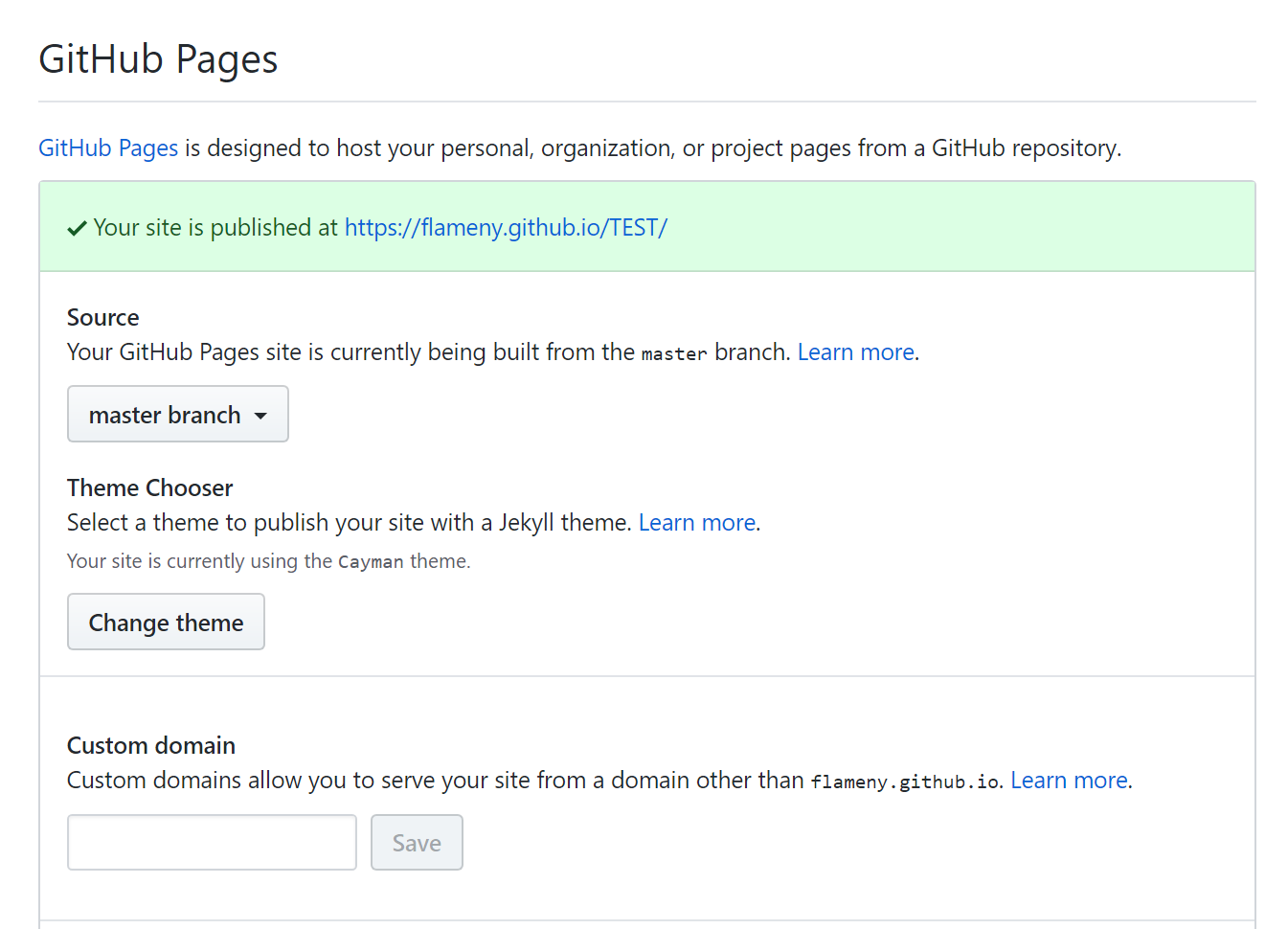This screenshot has height=929, width=1288.
Task: Click the Custom domain heading
Action: tap(151, 746)
